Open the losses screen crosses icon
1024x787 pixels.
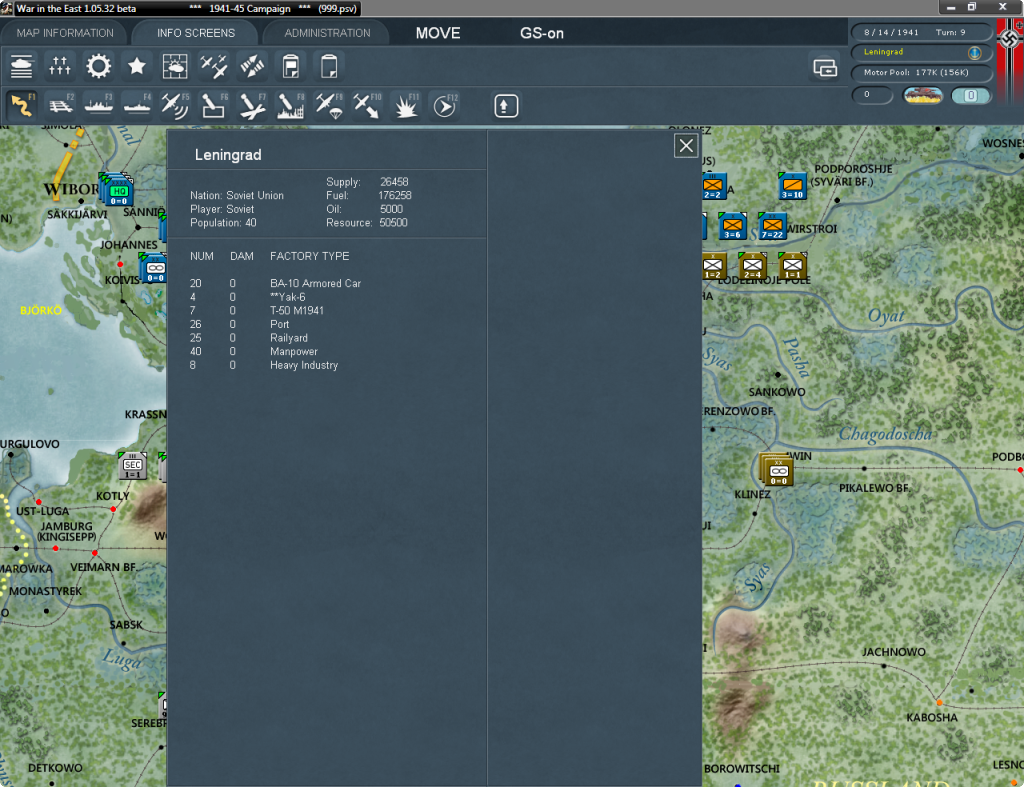[59, 67]
